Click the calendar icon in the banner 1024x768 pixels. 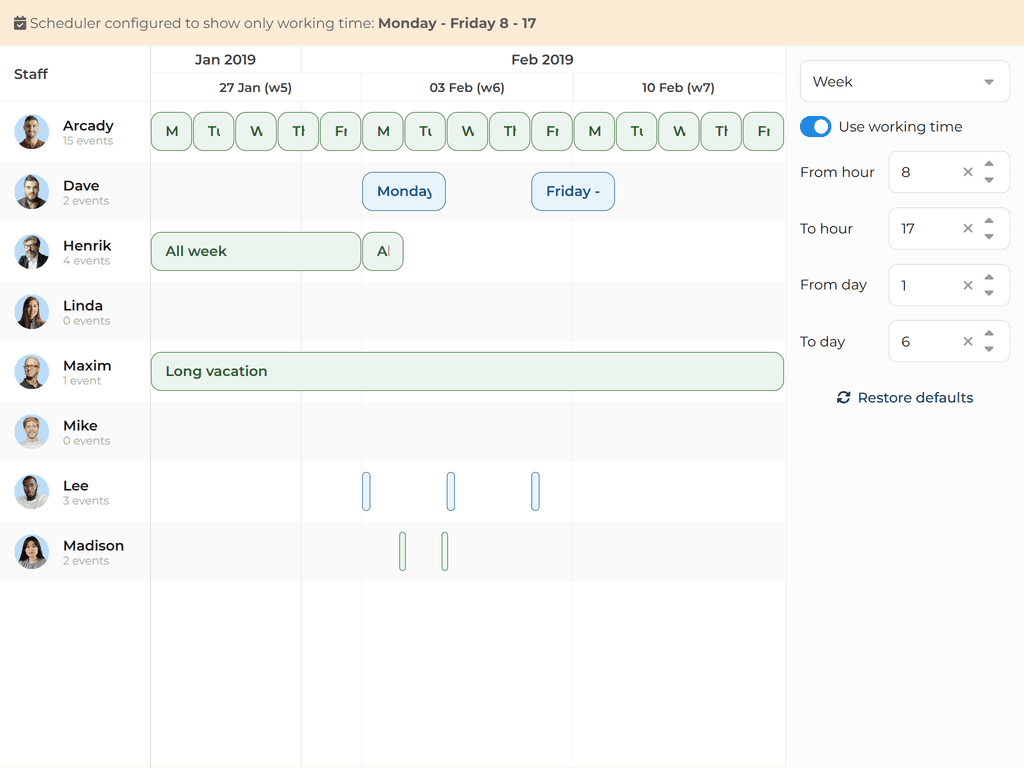click(20, 23)
